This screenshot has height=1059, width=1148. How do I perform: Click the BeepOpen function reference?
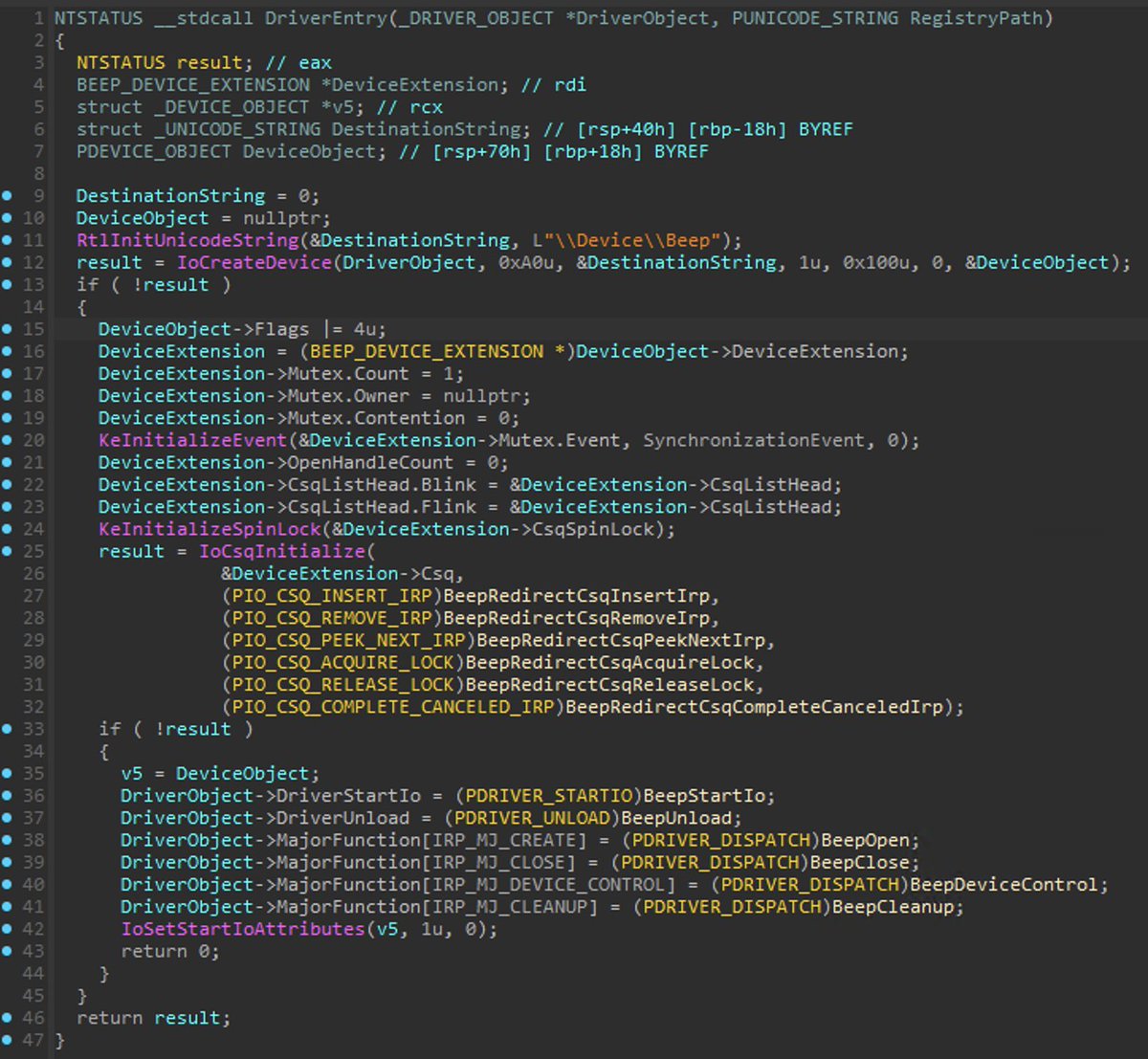point(865,840)
